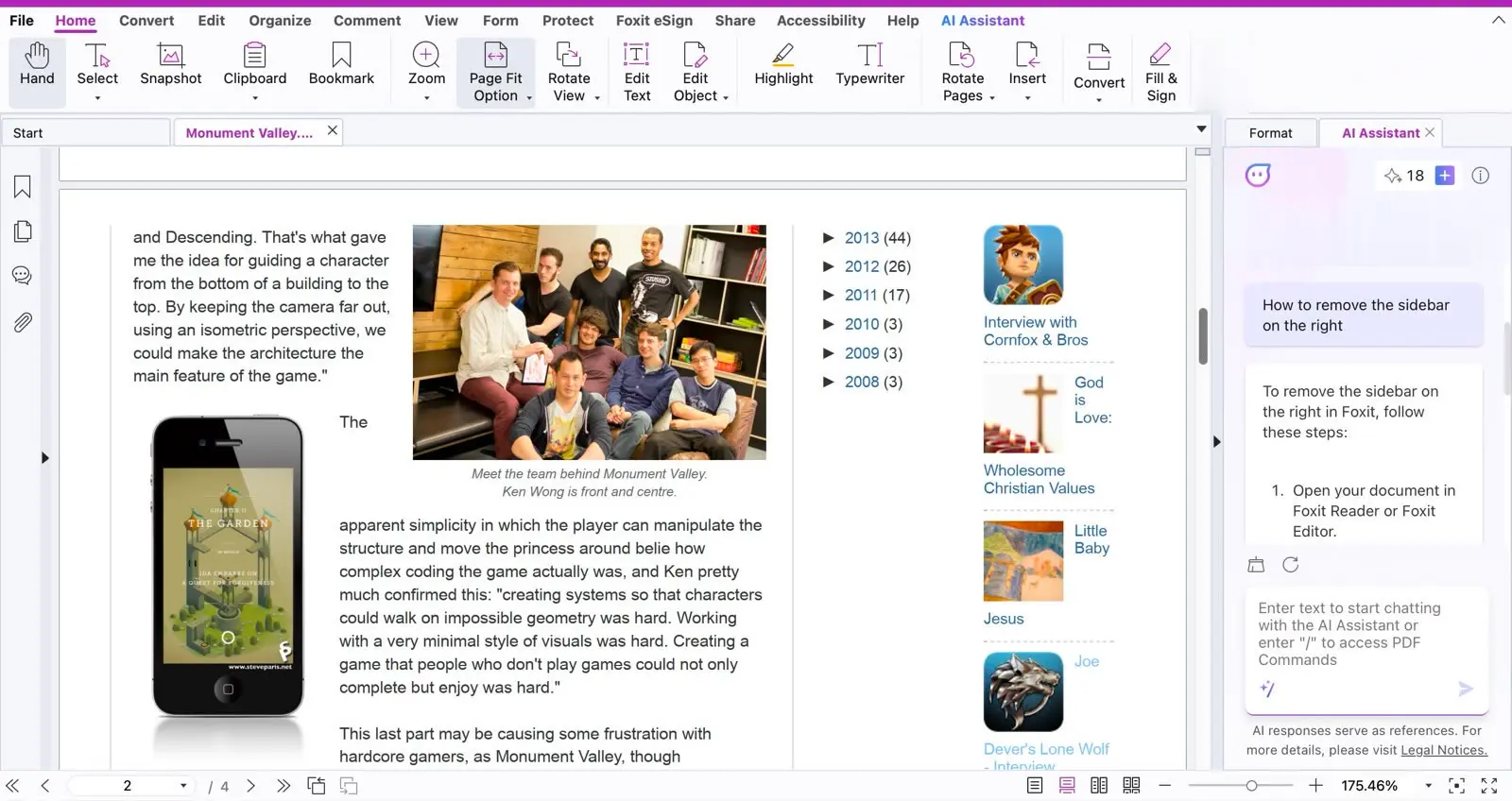The image size is (1512, 801).
Task: Click the vertical document scrollbar
Action: pos(1203,336)
